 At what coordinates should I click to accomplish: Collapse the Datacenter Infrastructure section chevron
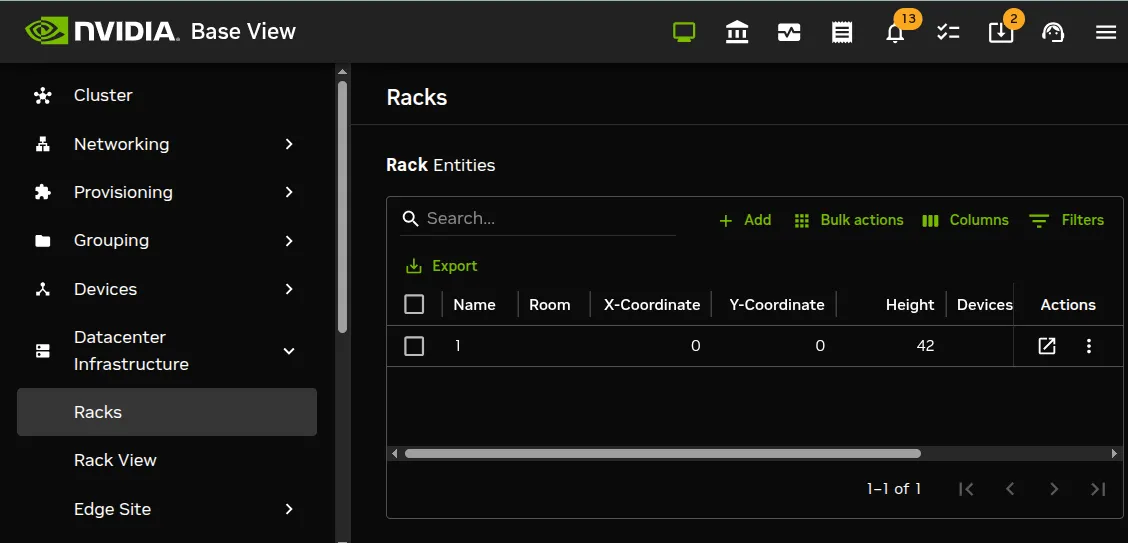pos(289,351)
